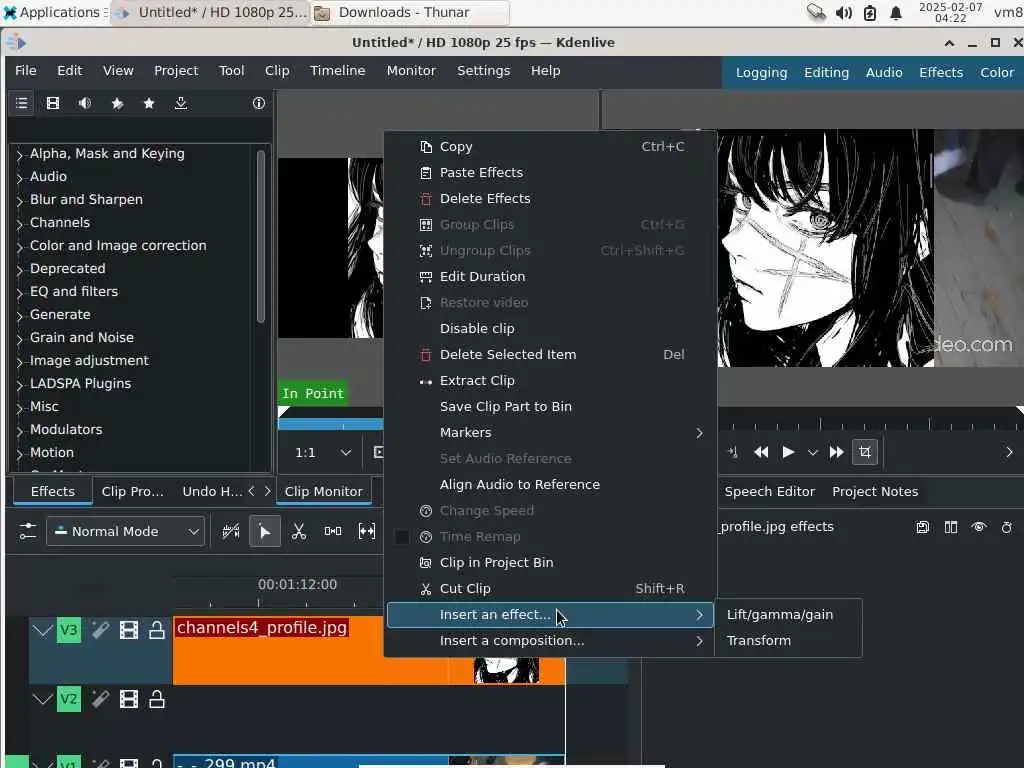Open Downloads - Thunar taskbar window
1024x768 pixels.
pyautogui.click(x=410, y=12)
